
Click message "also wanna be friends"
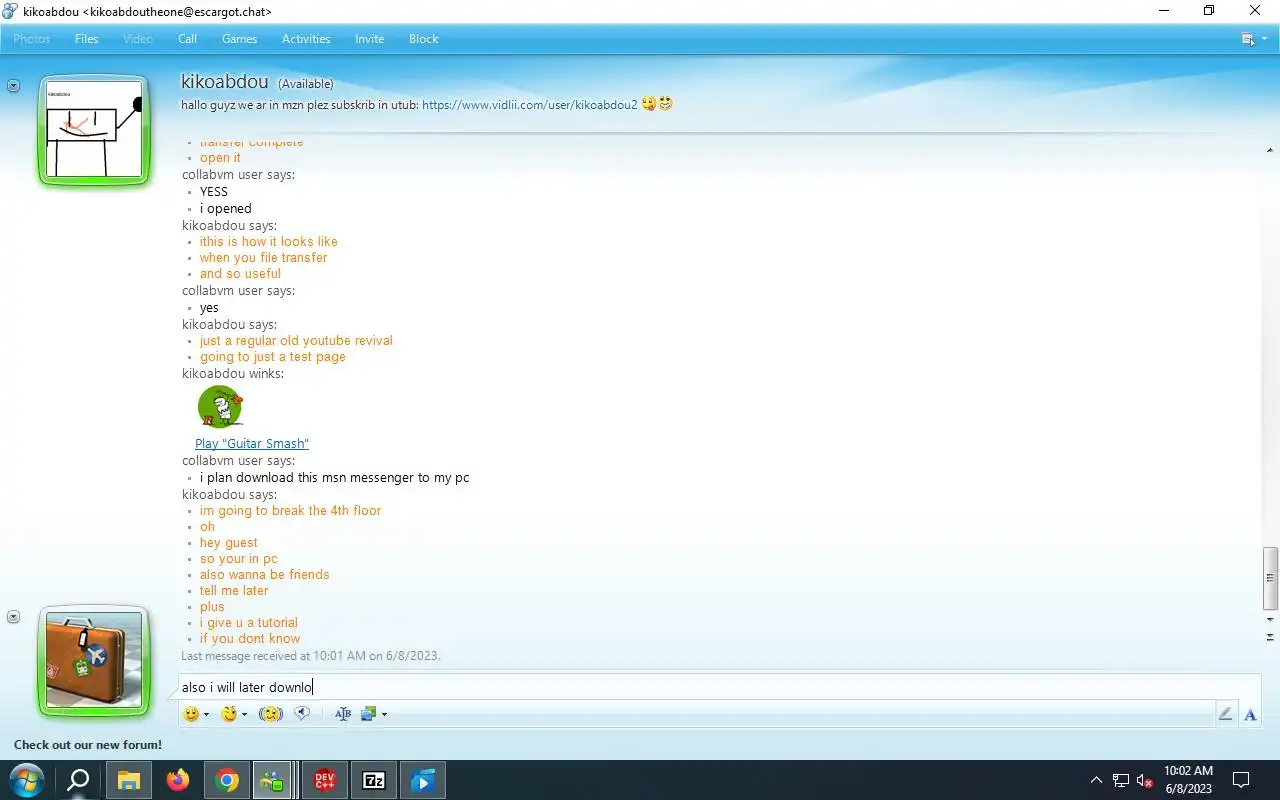pyautogui.click(x=264, y=574)
